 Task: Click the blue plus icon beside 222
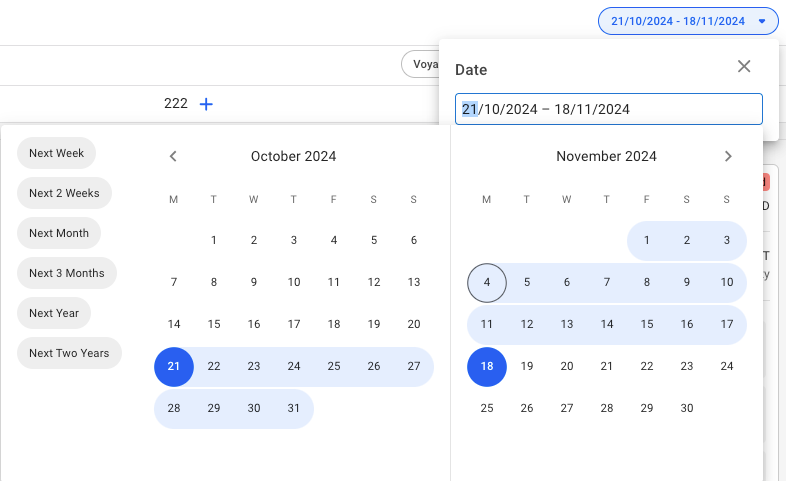tap(206, 104)
